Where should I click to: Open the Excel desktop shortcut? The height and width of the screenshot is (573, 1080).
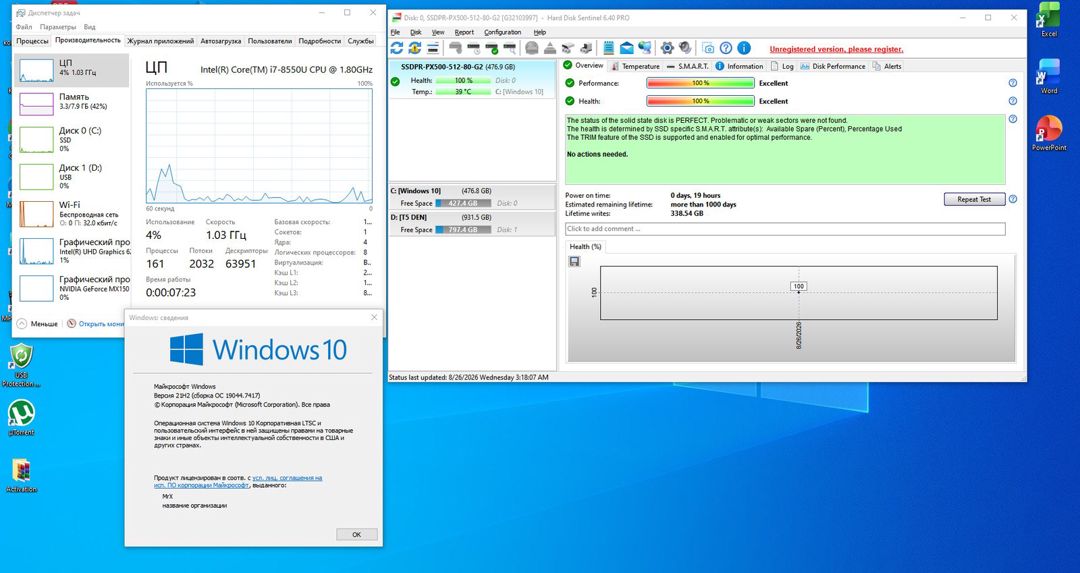coord(1049,19)
